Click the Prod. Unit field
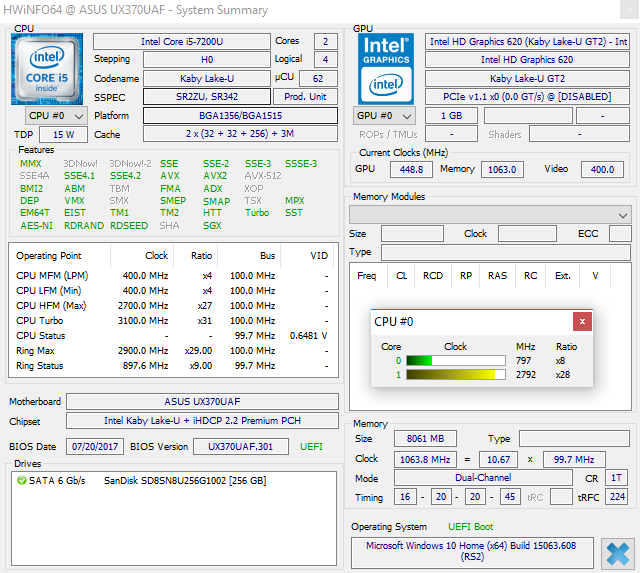This screenshot has height=573, width=640. 305,97
